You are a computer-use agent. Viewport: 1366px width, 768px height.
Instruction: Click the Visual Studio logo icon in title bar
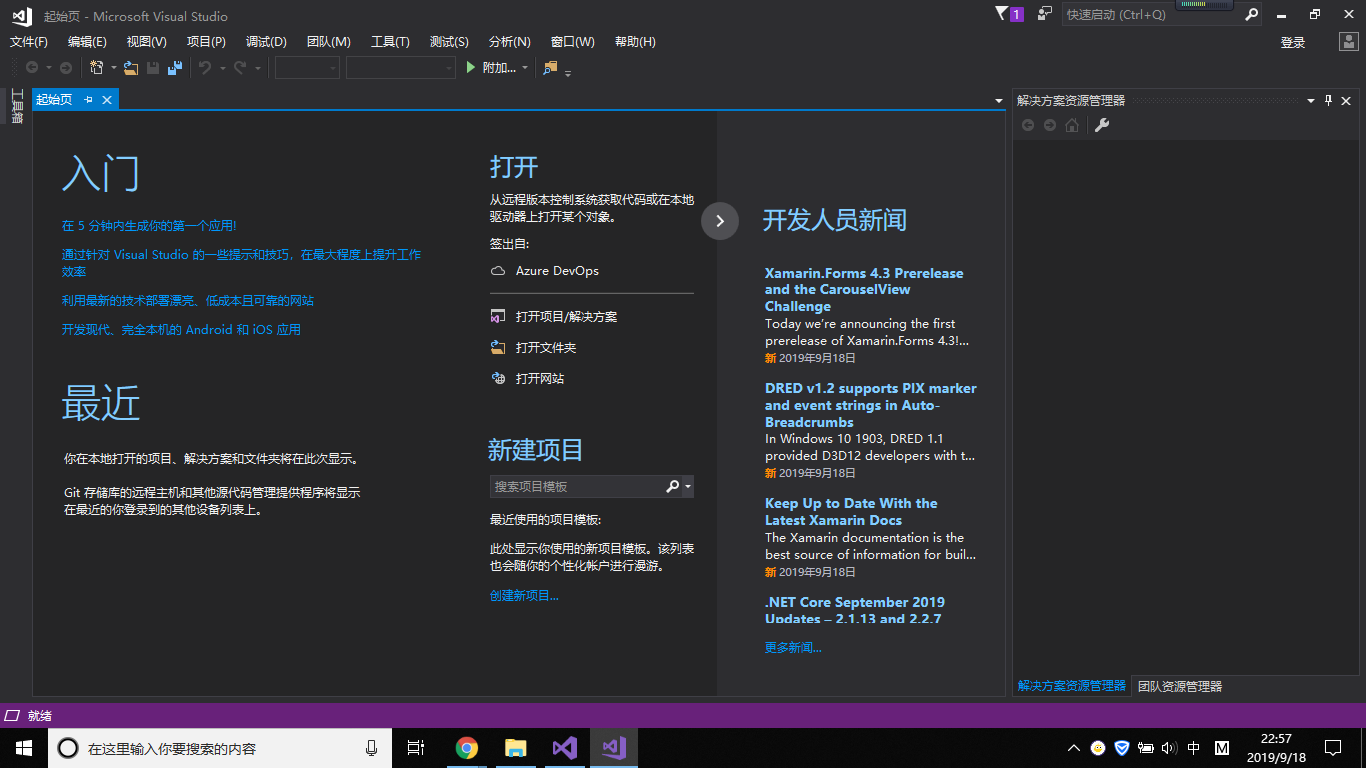pos(22,16)
